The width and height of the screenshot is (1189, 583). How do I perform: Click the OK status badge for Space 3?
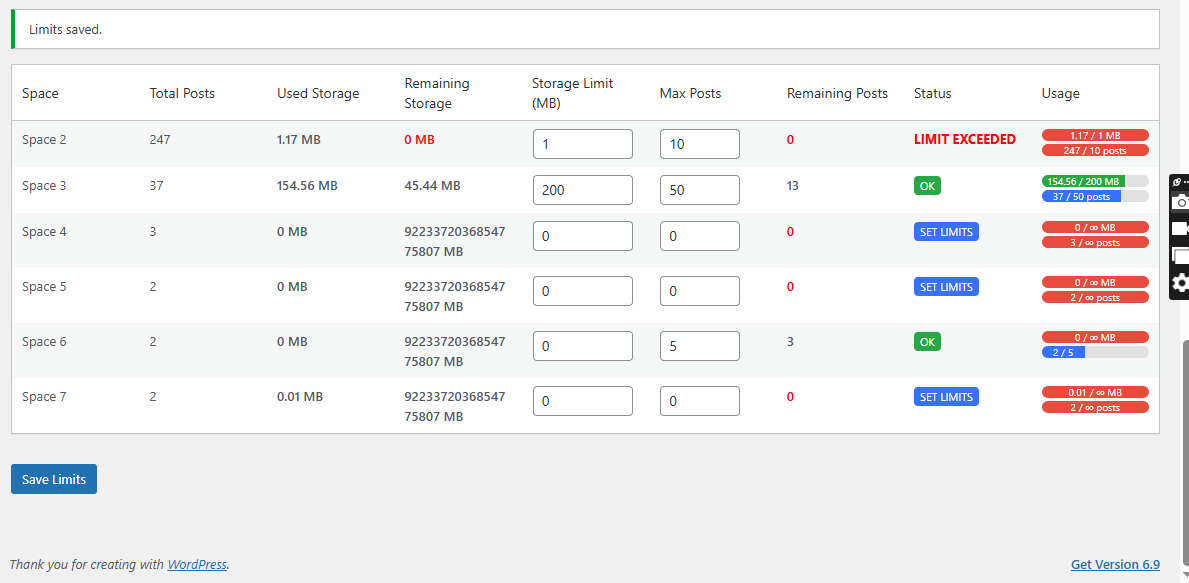[x=927, y=186]
